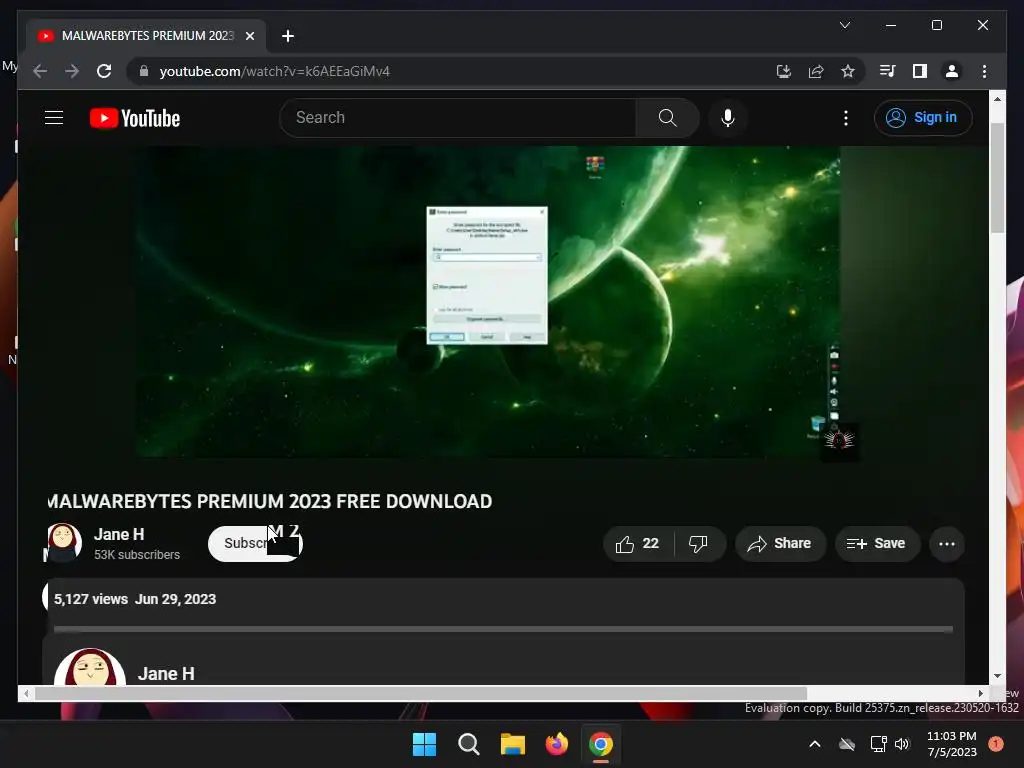Dislike this video

(x=699, y=543)
